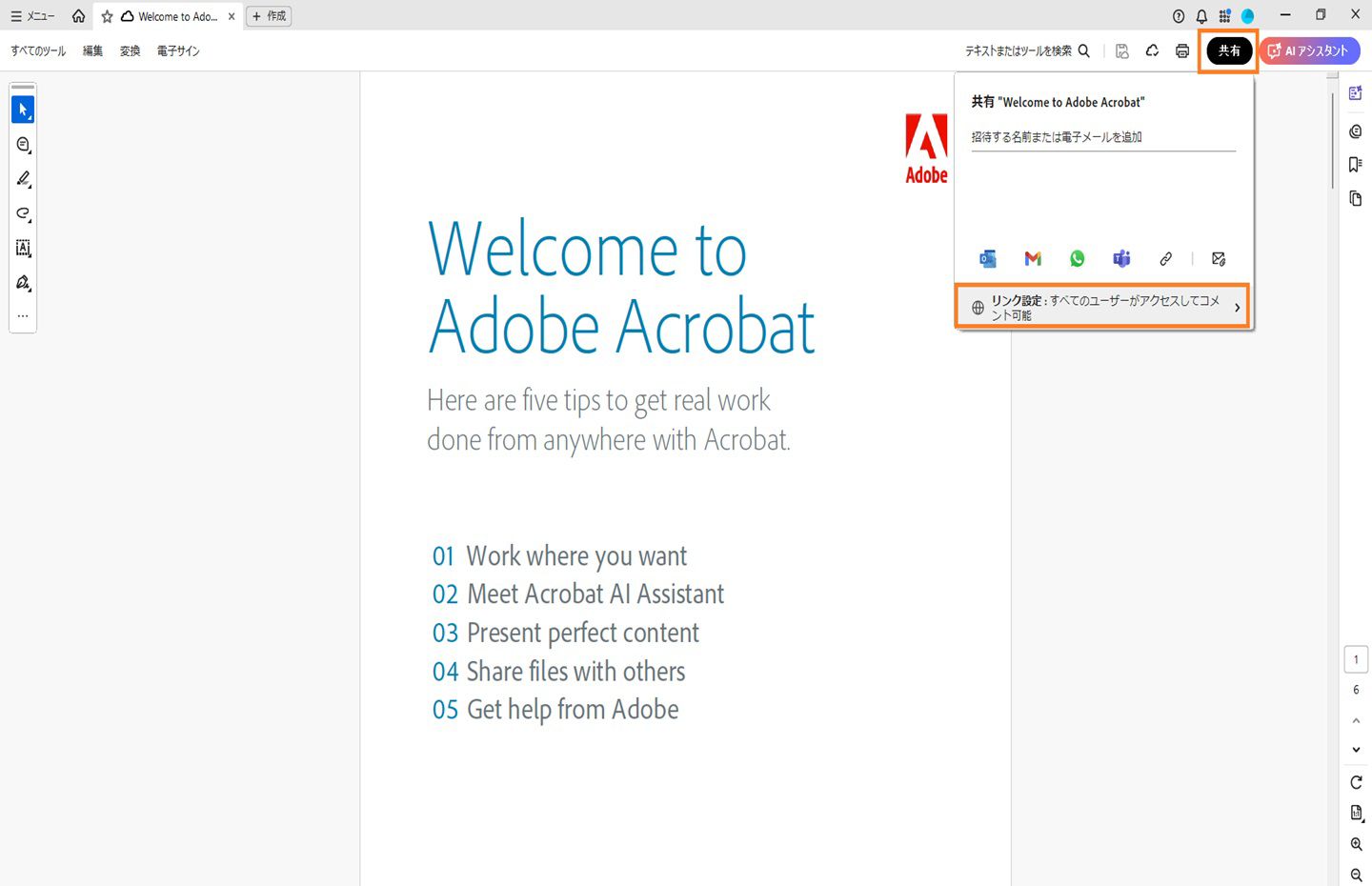Click the save file icon
This screenshot has width=1372, height=886.
coord(1122,51)
